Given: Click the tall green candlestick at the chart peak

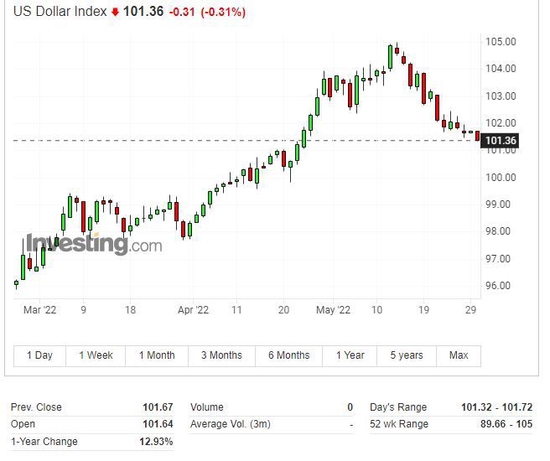Looking at the screenshot, I should [x=390, y=57].
